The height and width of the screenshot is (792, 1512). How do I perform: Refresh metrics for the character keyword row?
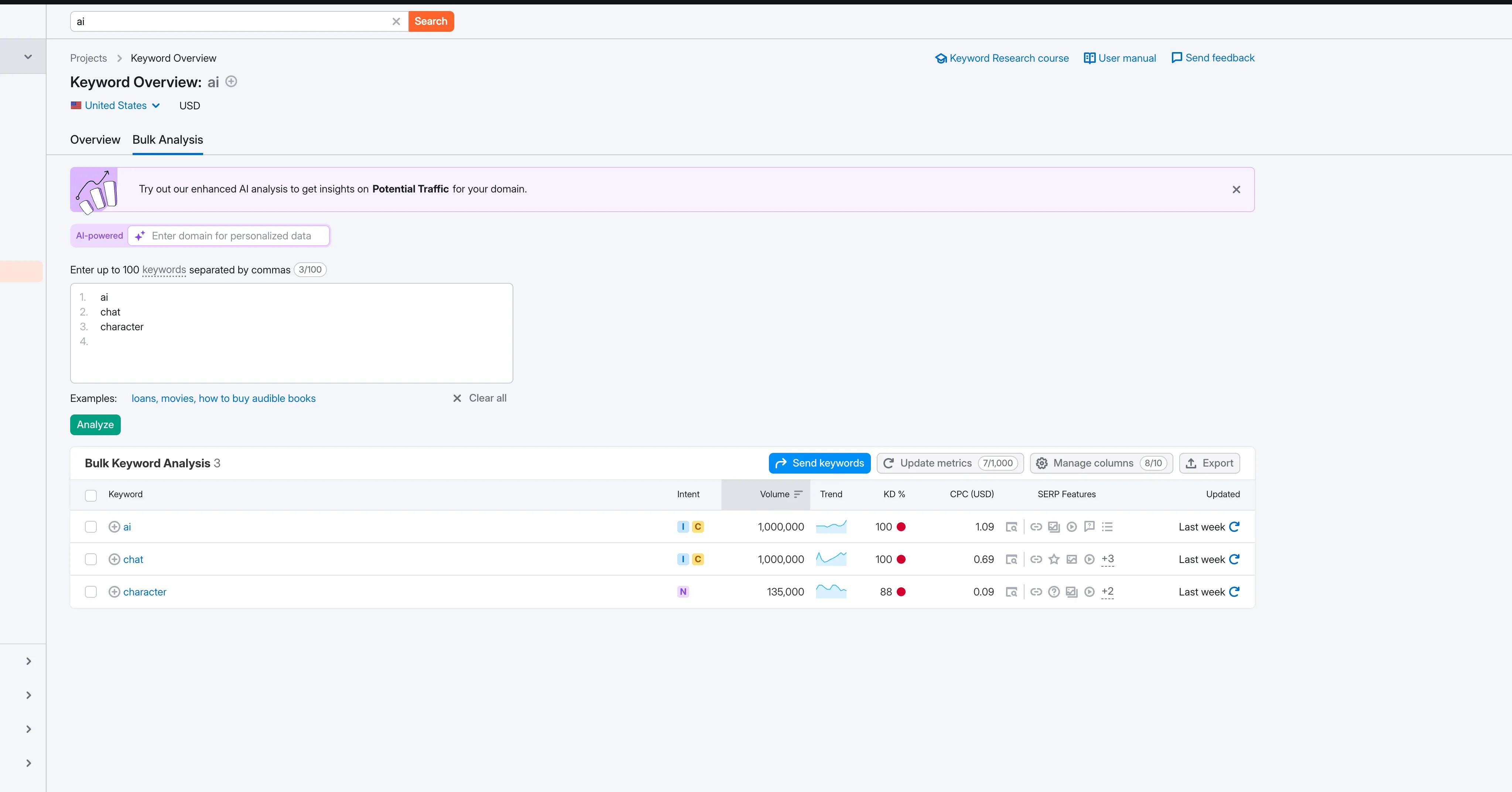(x=1234, y=592)
